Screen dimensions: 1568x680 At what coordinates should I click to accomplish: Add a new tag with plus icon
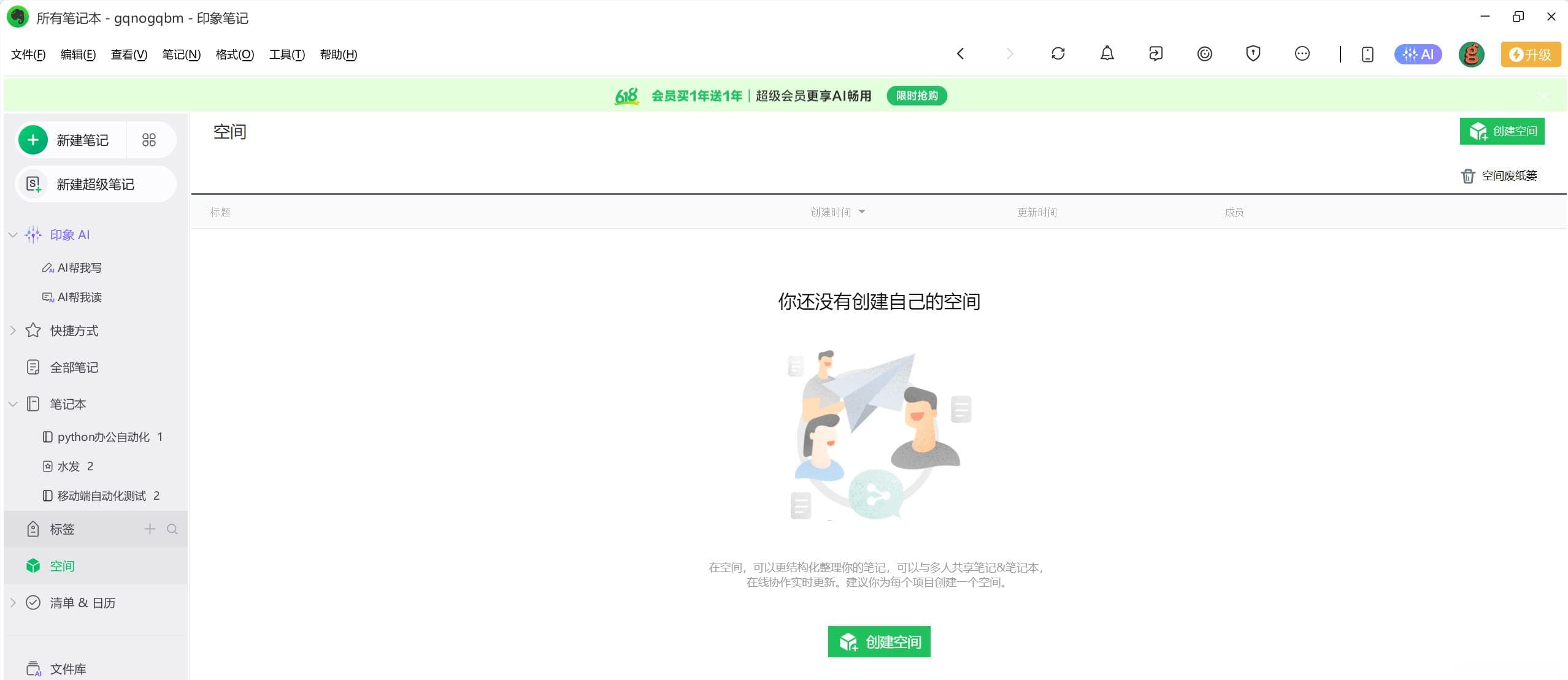[150, 529]
